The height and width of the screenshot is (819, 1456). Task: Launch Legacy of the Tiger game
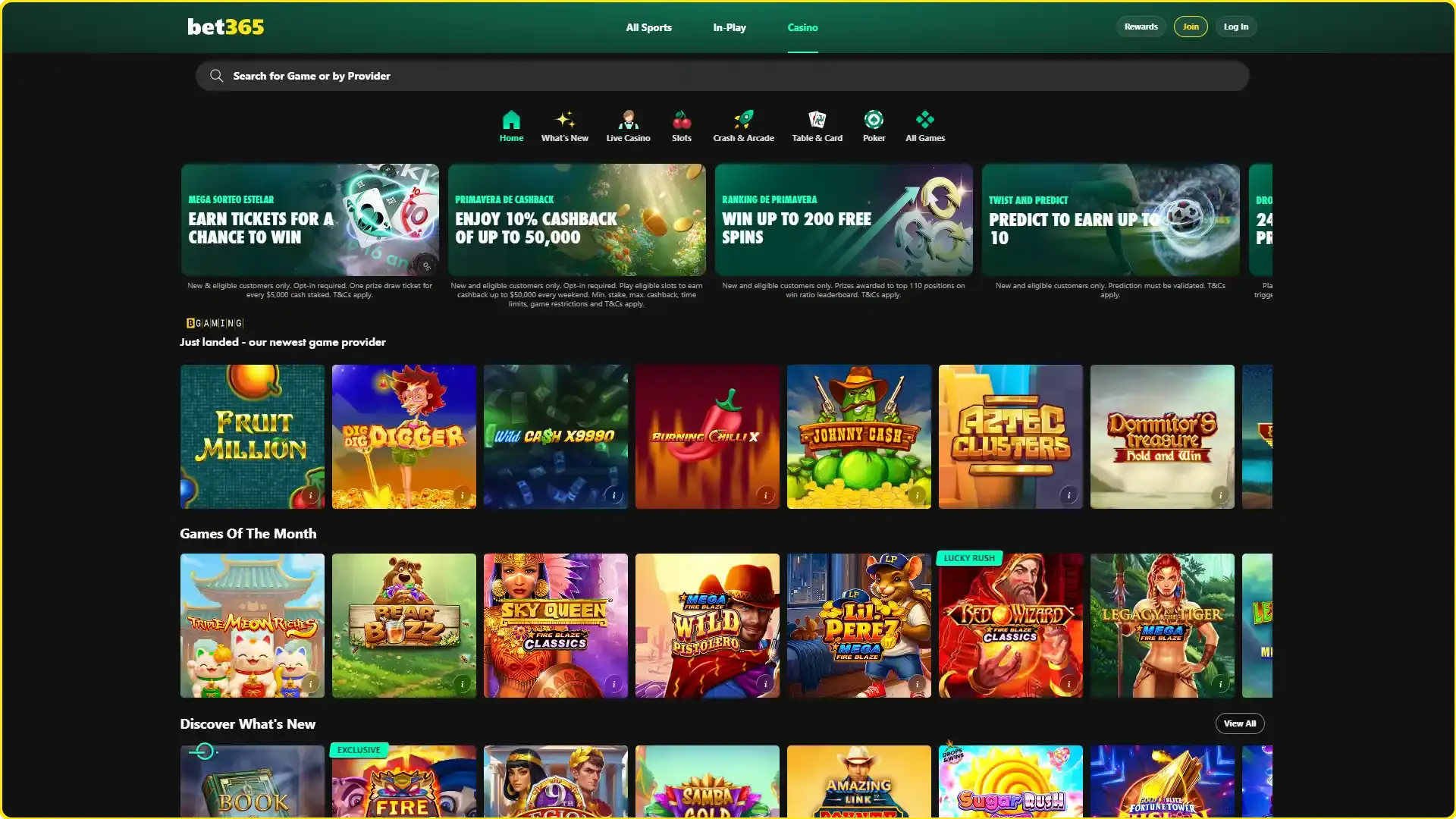click(1163, 626)
